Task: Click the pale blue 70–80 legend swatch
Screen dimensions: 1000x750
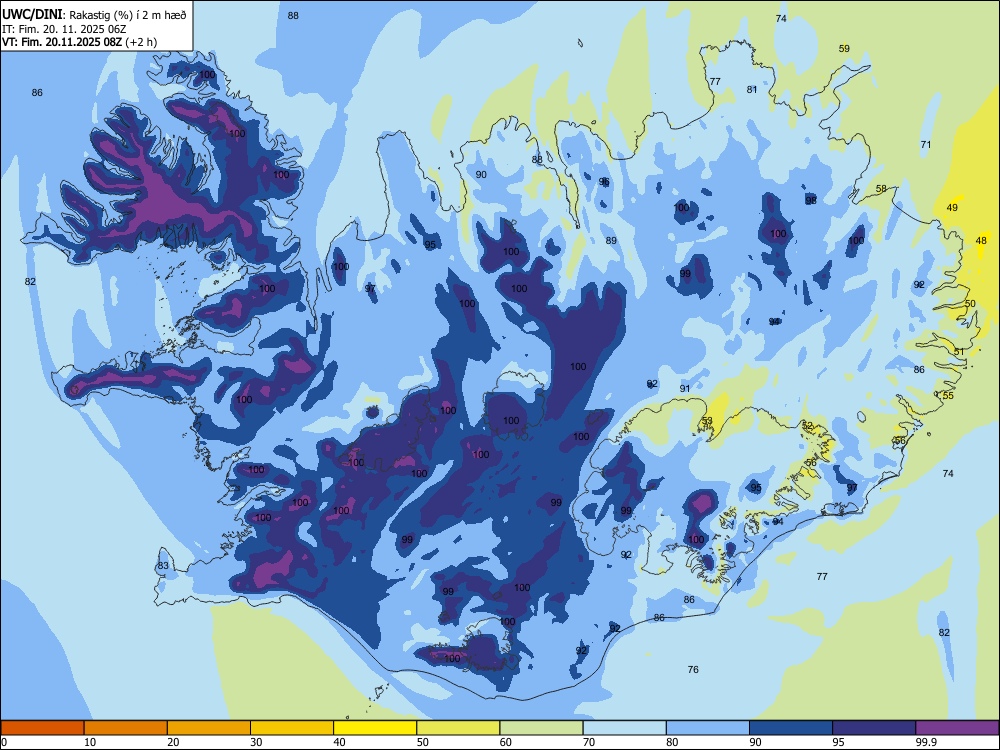Action: coord(624,728)
